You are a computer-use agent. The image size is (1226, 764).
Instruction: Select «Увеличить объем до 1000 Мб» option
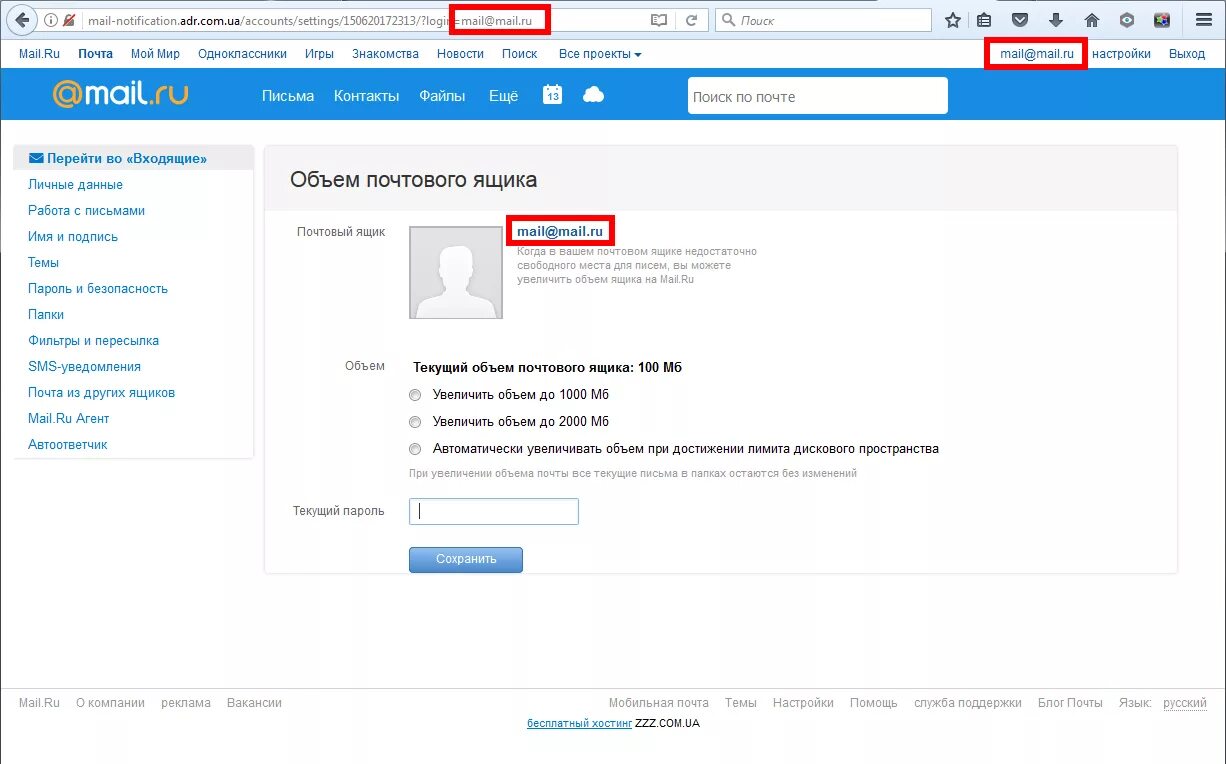tap(415, 395)
